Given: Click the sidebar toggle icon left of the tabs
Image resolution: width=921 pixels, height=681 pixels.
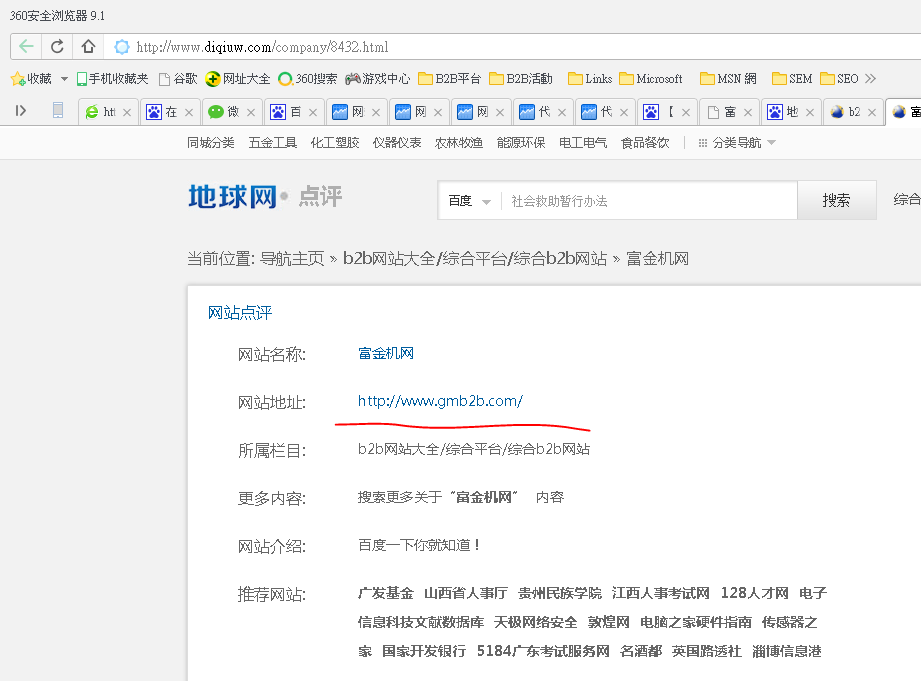Looking at the screenshot, I should (x=20, y=111).
